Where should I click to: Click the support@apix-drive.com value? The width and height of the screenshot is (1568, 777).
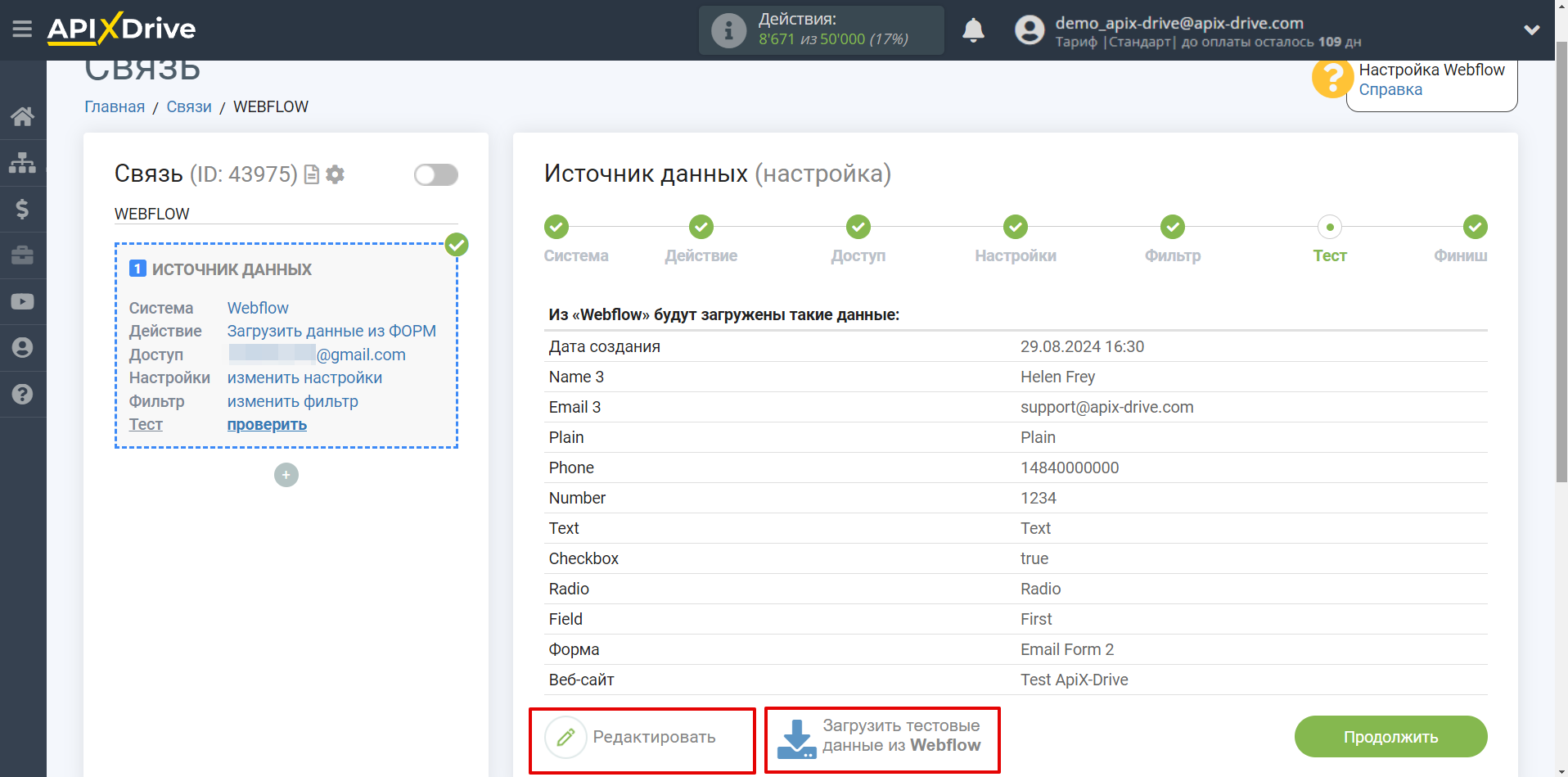[x=1106, y=407]
